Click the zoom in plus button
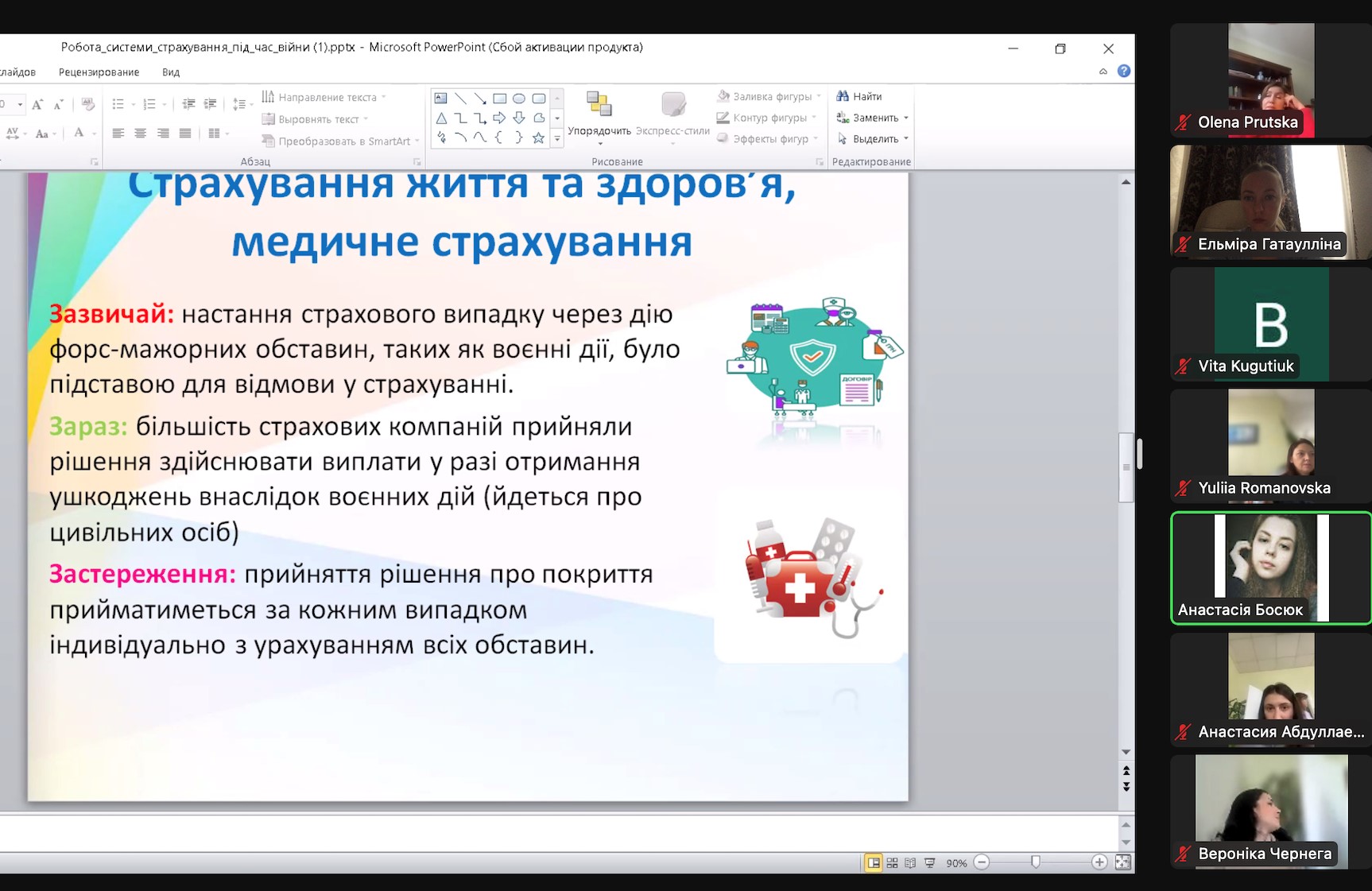Screen dimensions: 1372x891 (x=1099, y=862)
